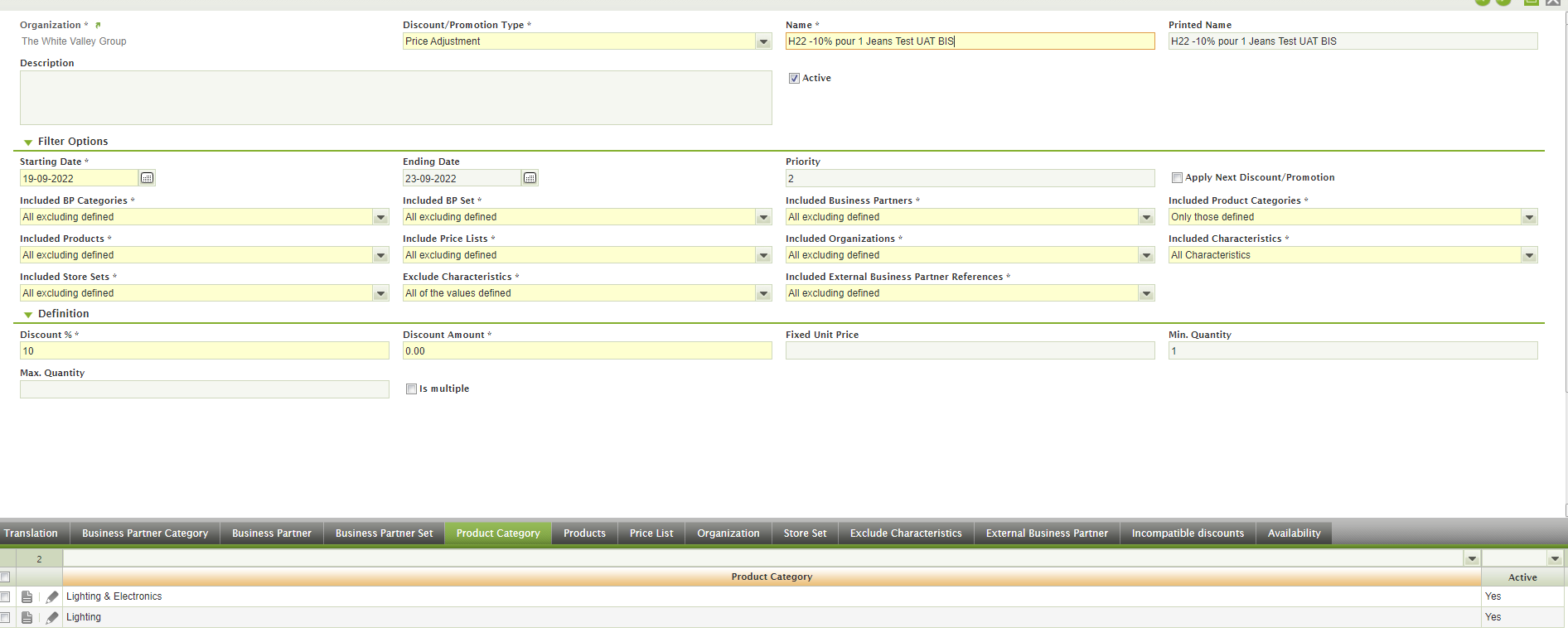The width and height of the screenshot is (1568, 642).
Task: Edit the Lighting & Electronics row with pencil
Action: point(52,596)
